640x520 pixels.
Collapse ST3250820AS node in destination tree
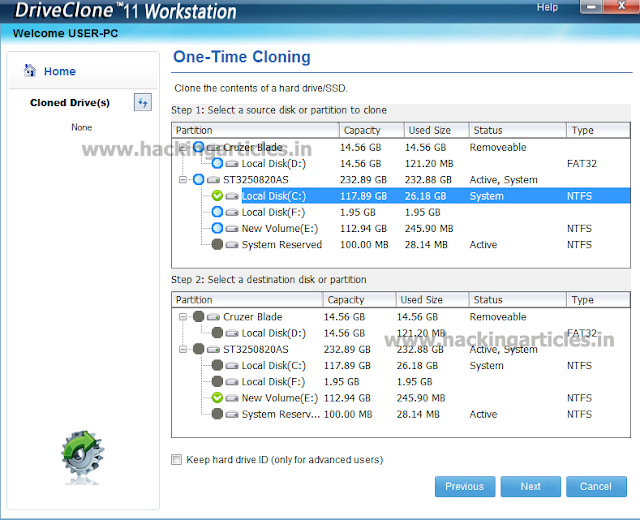(x=183, y=349)
